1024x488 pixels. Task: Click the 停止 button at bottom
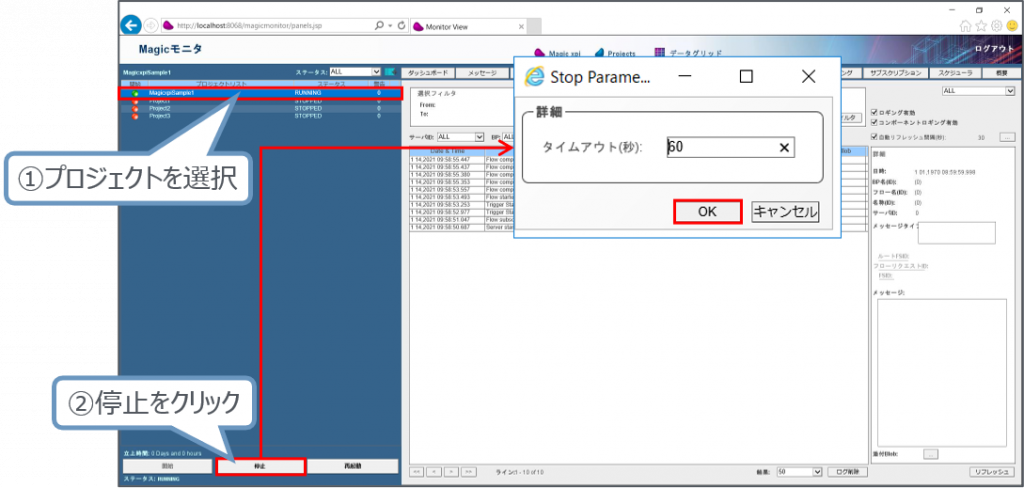(x=260, y=466)
